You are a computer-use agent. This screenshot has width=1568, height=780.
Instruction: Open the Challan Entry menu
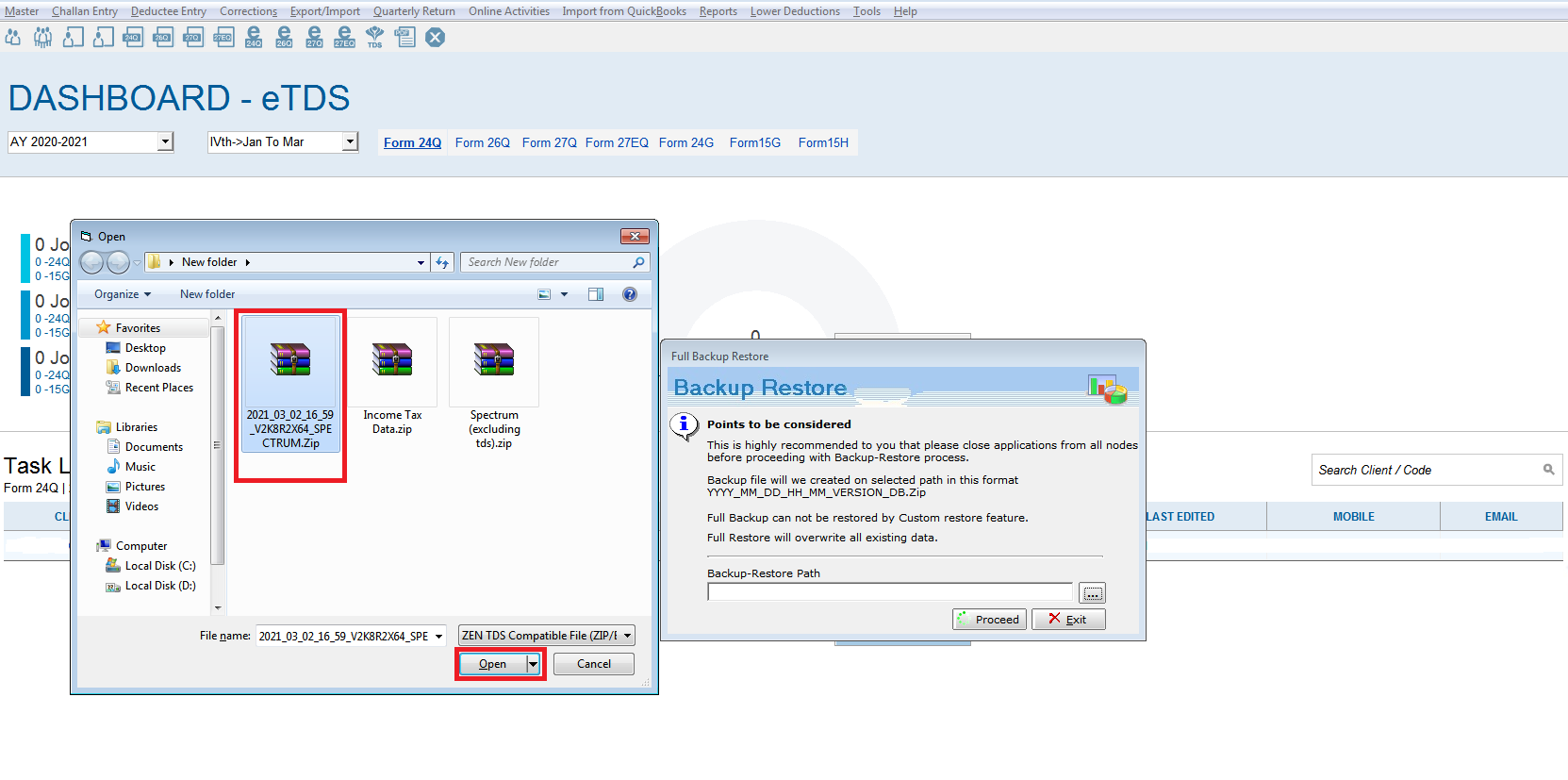click(85, 11)
